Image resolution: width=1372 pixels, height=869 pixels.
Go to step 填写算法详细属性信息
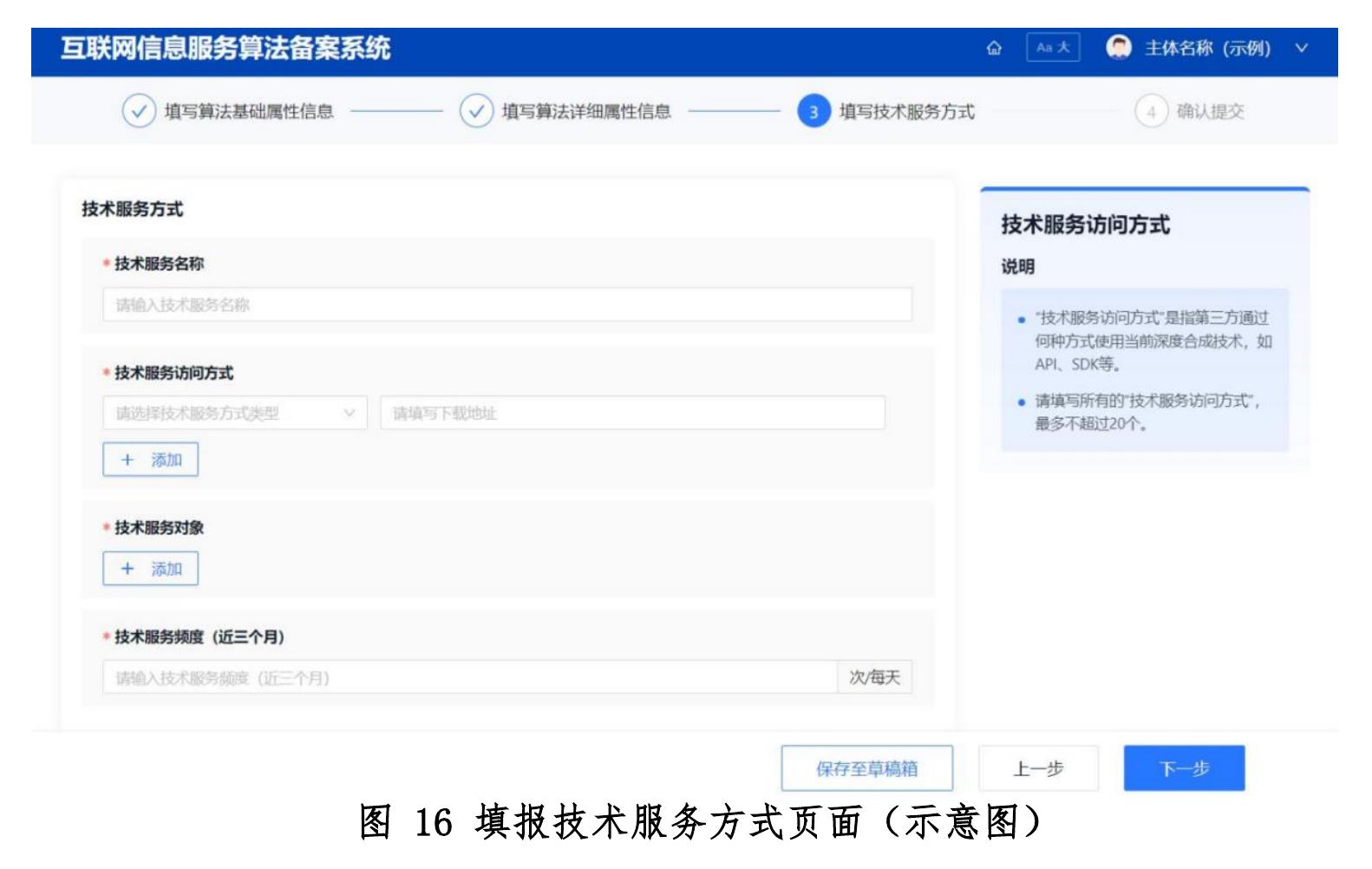(586, 111)
